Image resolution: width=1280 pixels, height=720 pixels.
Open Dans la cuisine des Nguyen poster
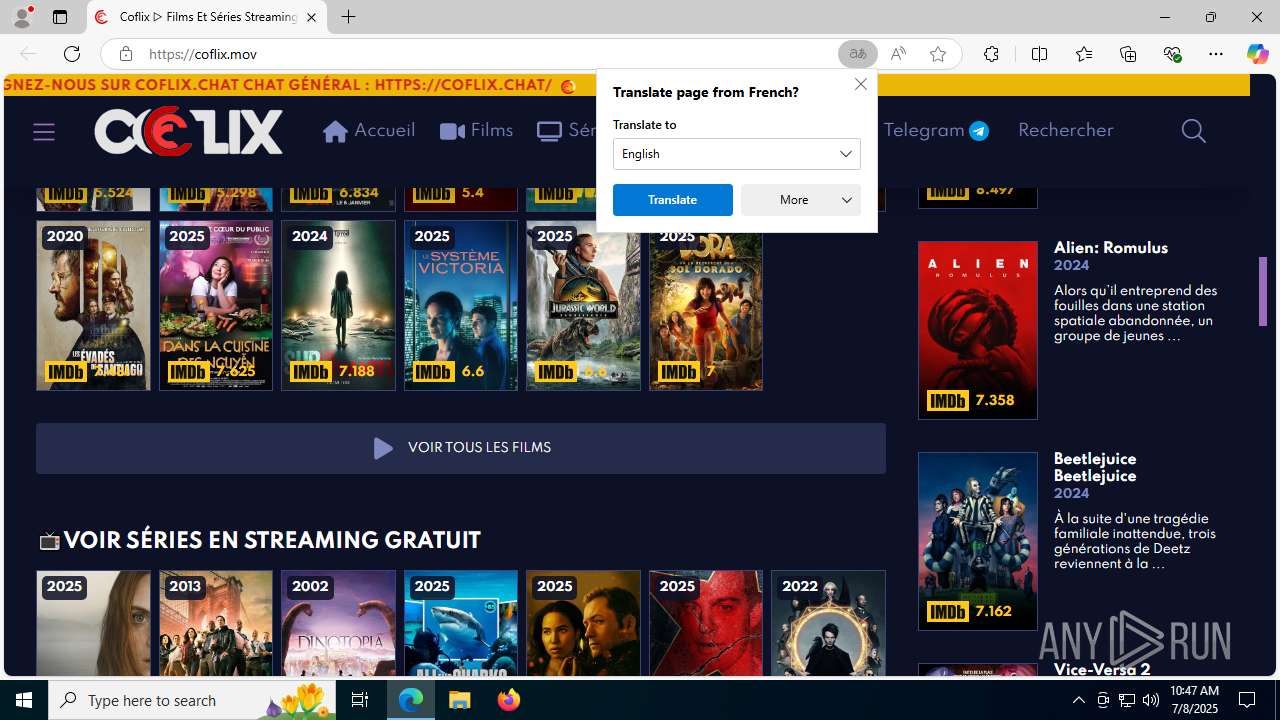[x=216, y=305]
